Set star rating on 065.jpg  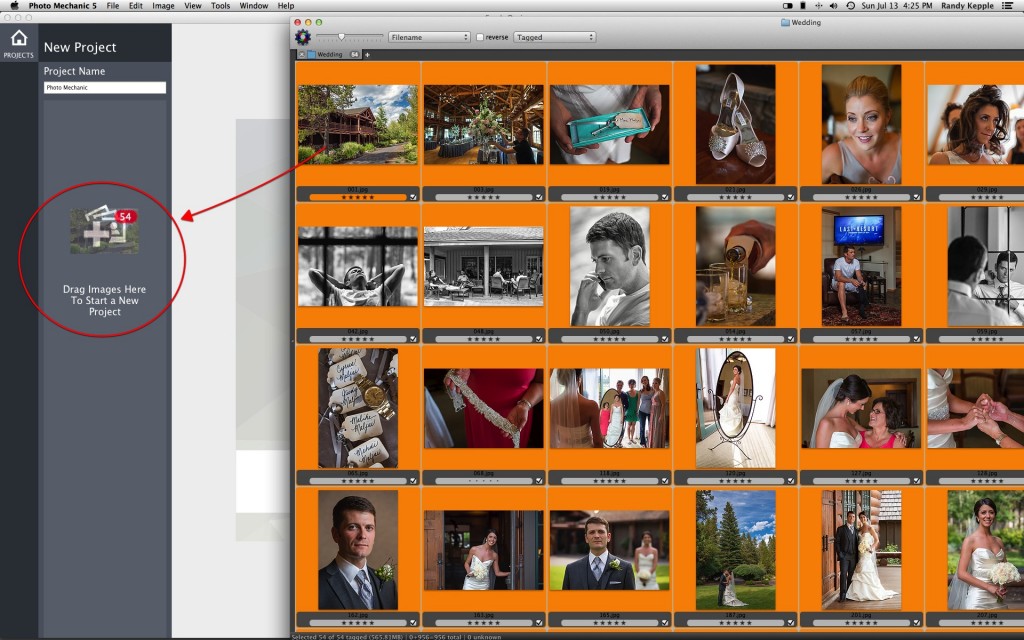click(358, 481)
